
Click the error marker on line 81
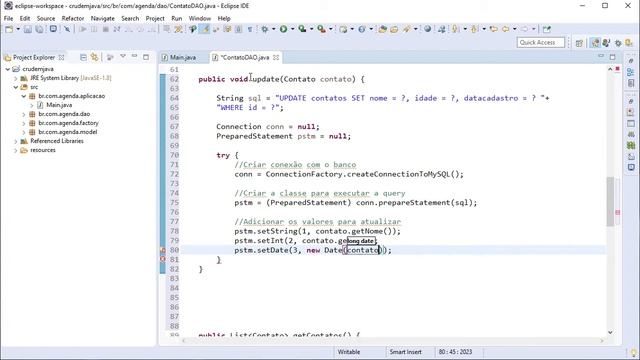(162, 259)
